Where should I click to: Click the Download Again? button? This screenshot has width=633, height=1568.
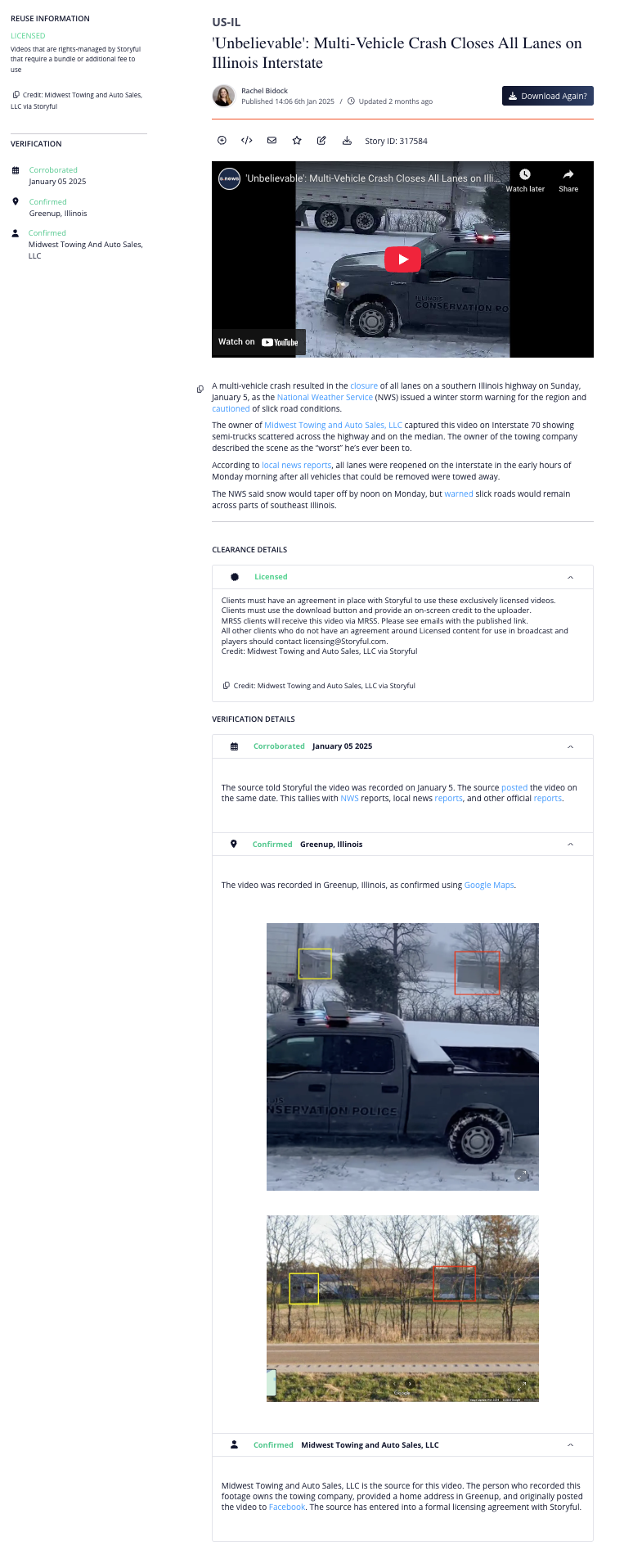coord(548,96)
